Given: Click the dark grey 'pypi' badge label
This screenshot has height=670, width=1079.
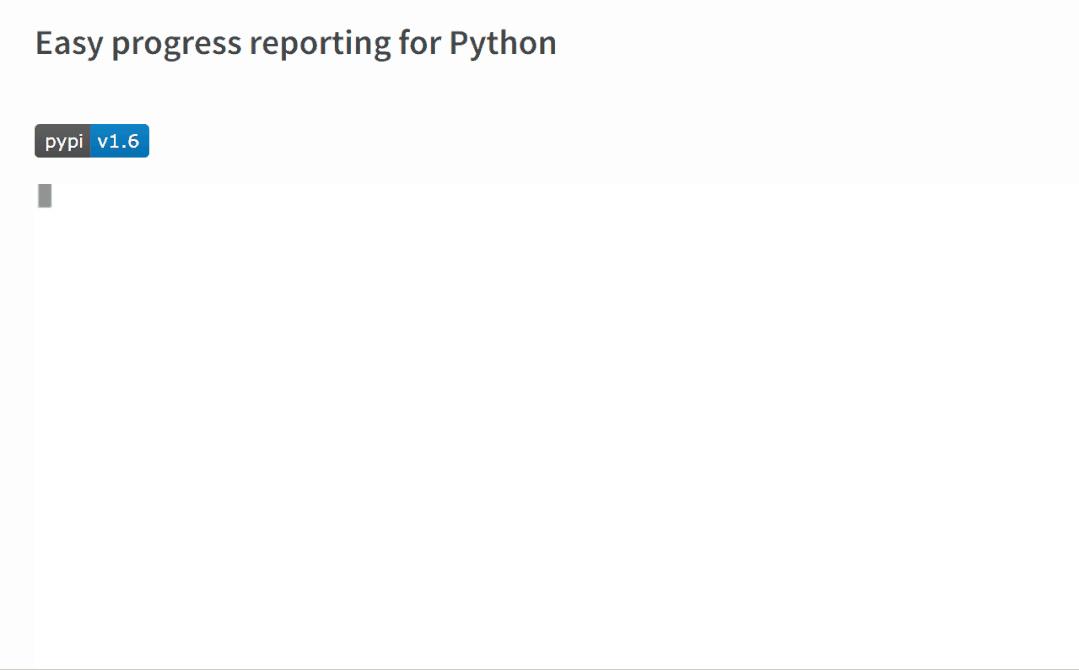Looking at the screenshot, I should pos(63,141).
